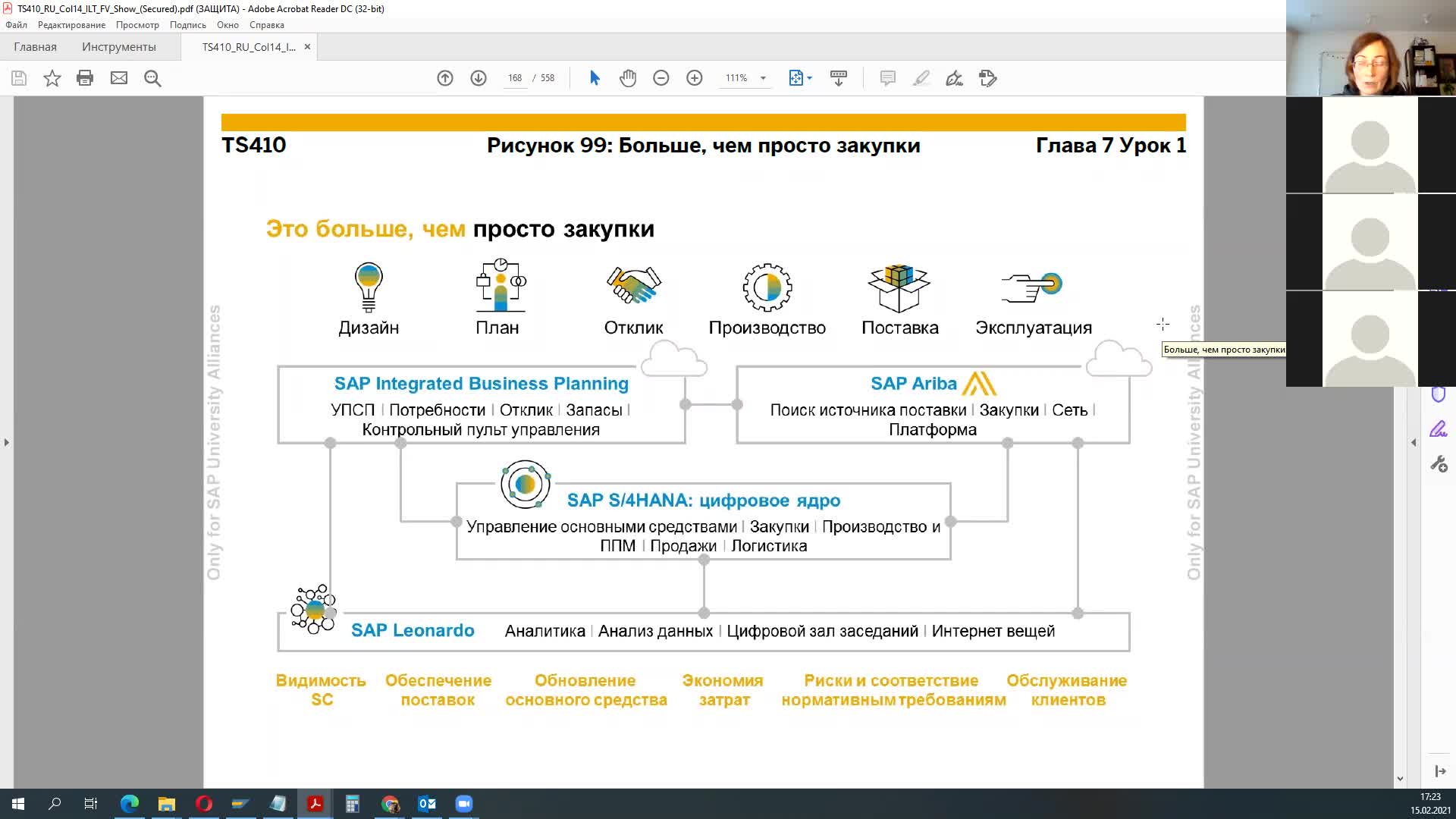
Task: Activate the Hand pan tool
Action: 628,78
